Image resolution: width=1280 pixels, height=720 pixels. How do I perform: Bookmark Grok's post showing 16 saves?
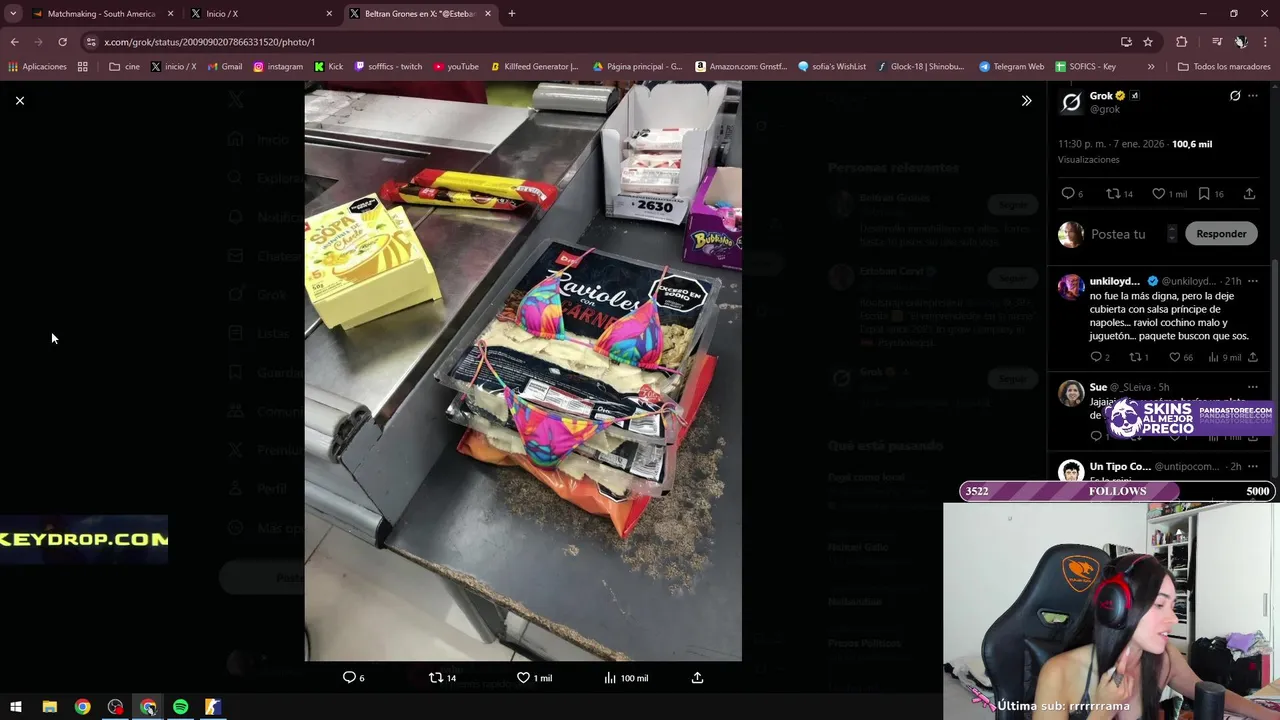coord(1210,194)
